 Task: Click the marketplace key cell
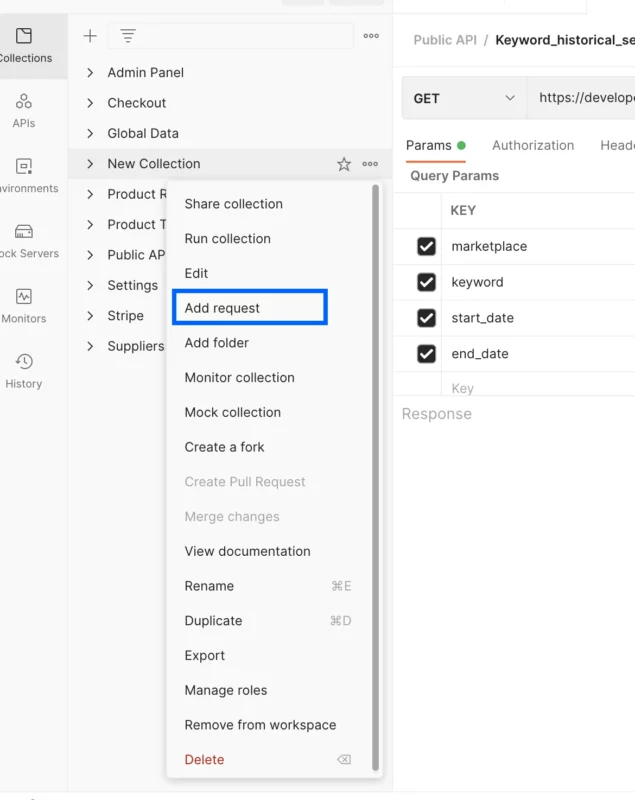pyautogui.click(x=538, y=246)
